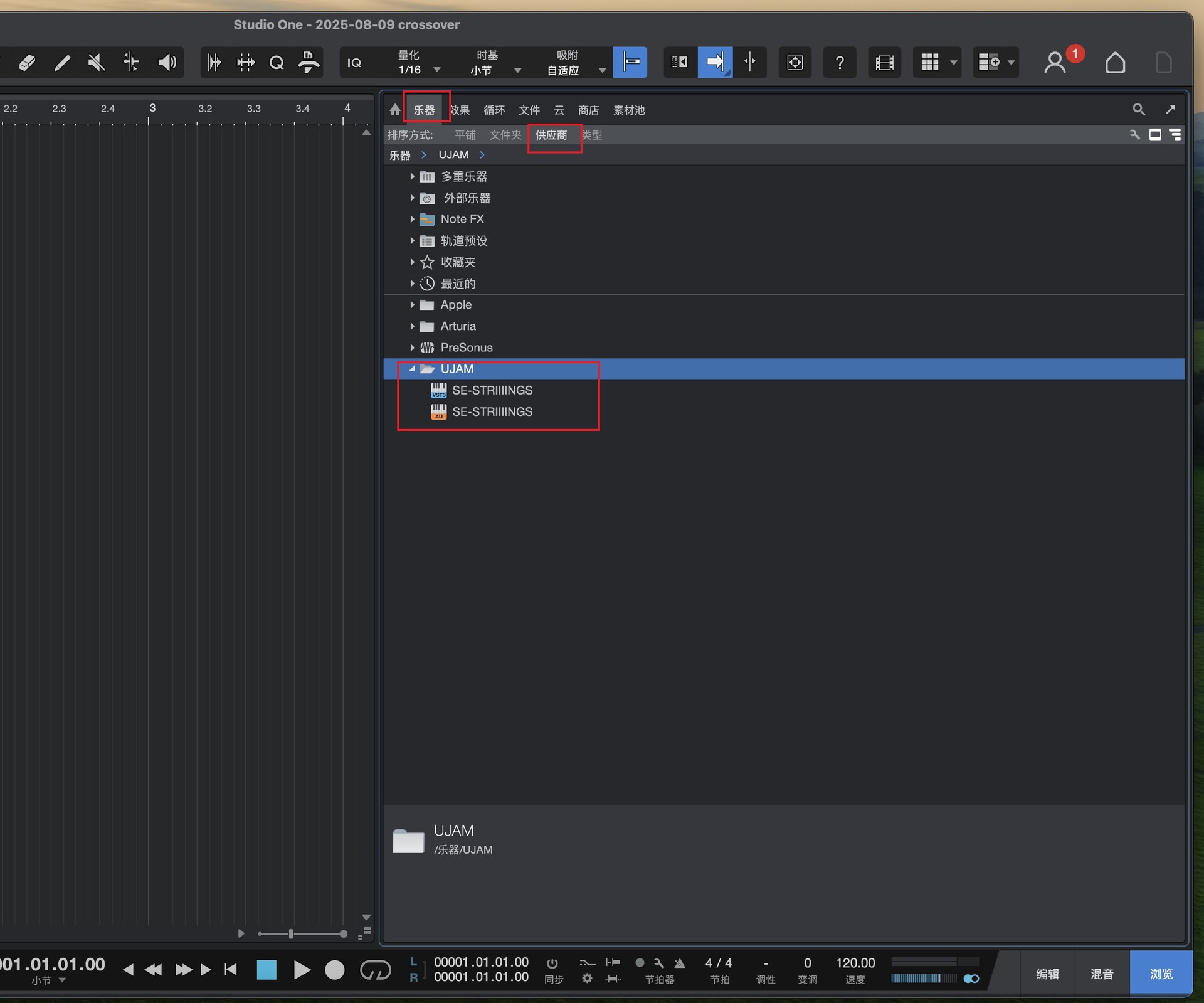Screen dimensions: 1204x1003
Task: Open the video player film icon
Action: pyautogui.click(x=884, y=62)
